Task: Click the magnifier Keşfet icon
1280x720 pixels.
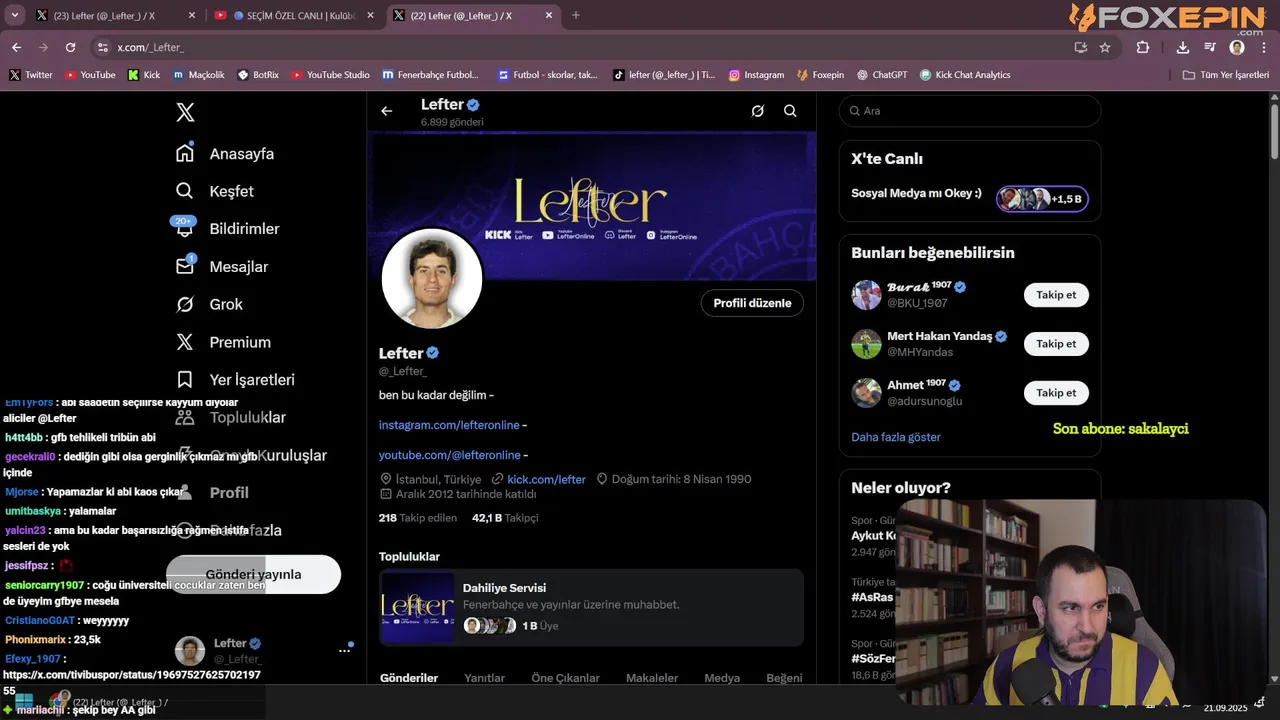Action: [x=184, y=191]
